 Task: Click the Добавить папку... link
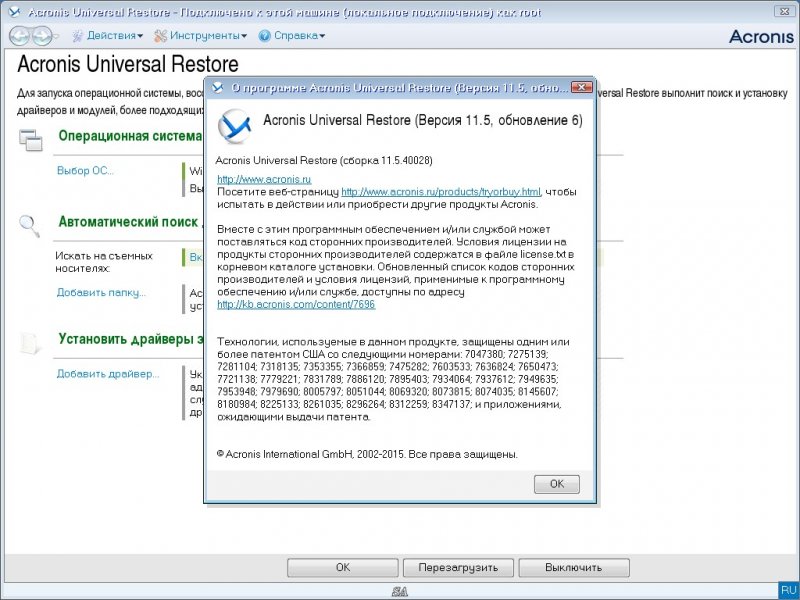click(x=101, y=293)
